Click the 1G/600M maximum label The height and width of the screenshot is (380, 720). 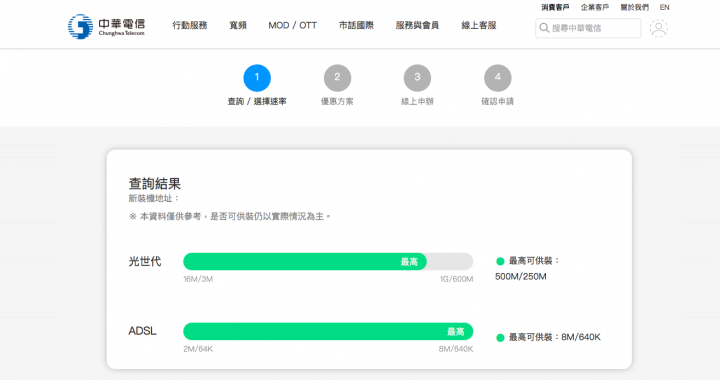pos(456,279)
